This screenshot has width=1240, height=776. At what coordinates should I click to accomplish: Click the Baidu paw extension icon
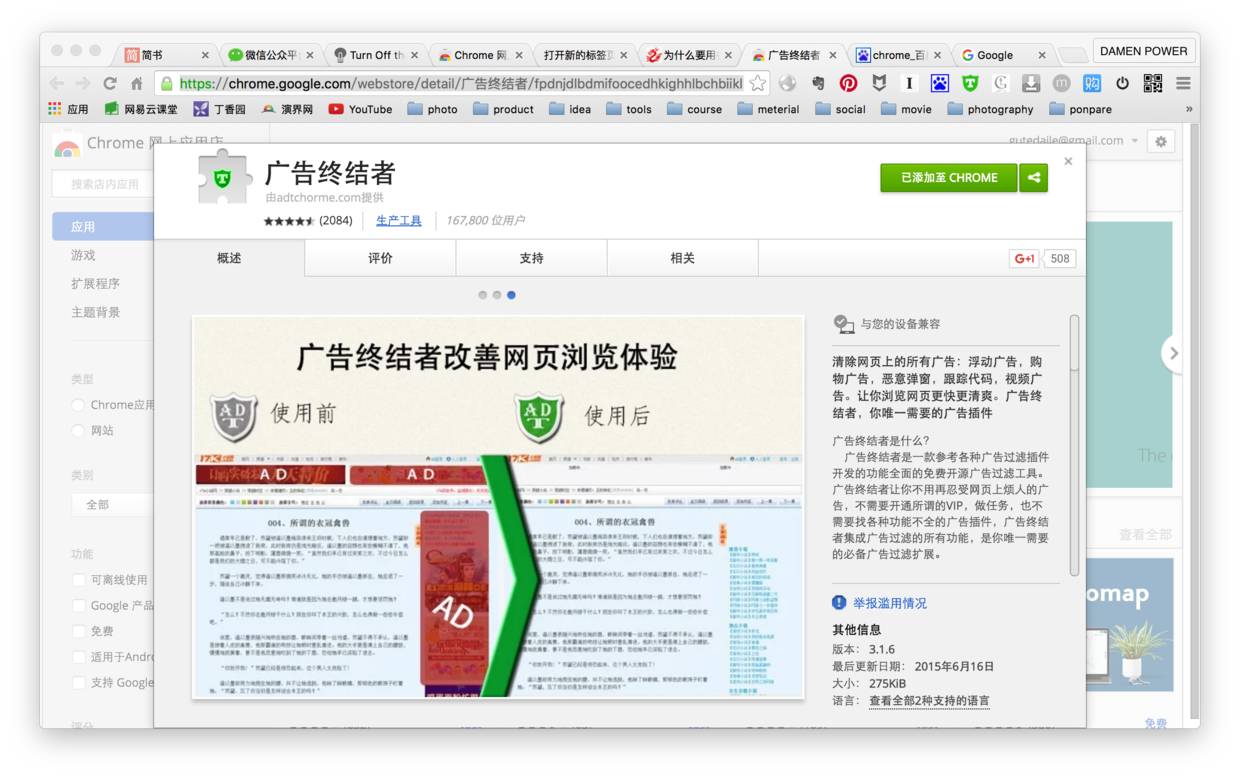[939, 84]
